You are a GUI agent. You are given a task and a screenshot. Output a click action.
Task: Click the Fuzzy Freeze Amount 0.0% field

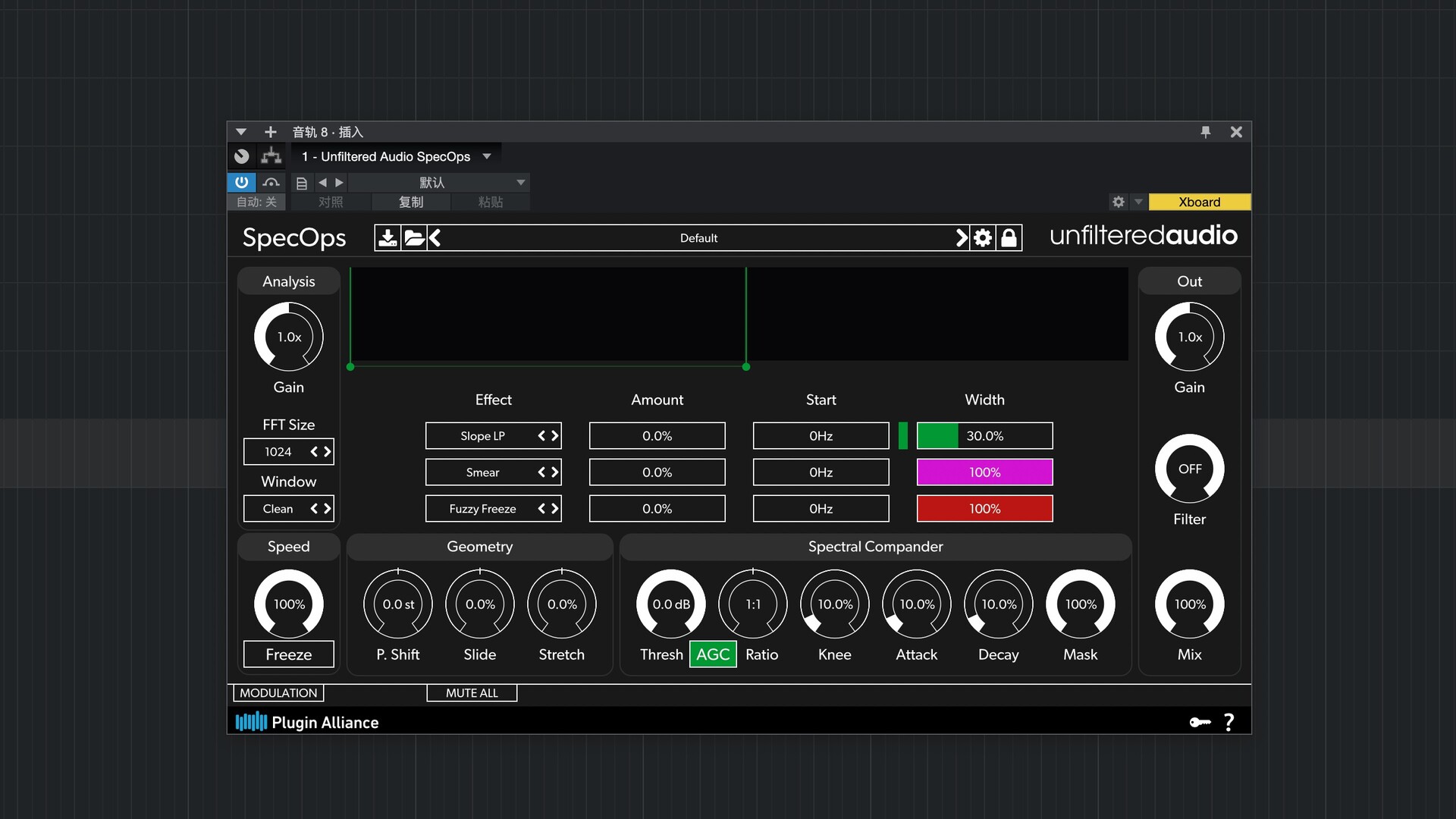click(657, 509)
